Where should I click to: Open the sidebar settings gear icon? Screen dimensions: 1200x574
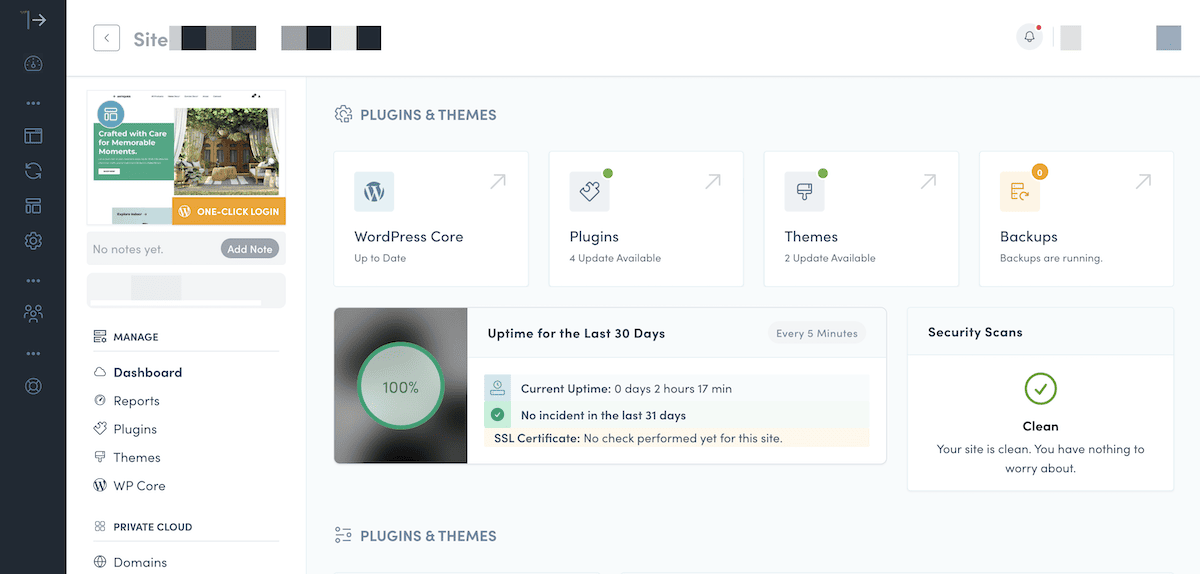(x=33, y=241)
